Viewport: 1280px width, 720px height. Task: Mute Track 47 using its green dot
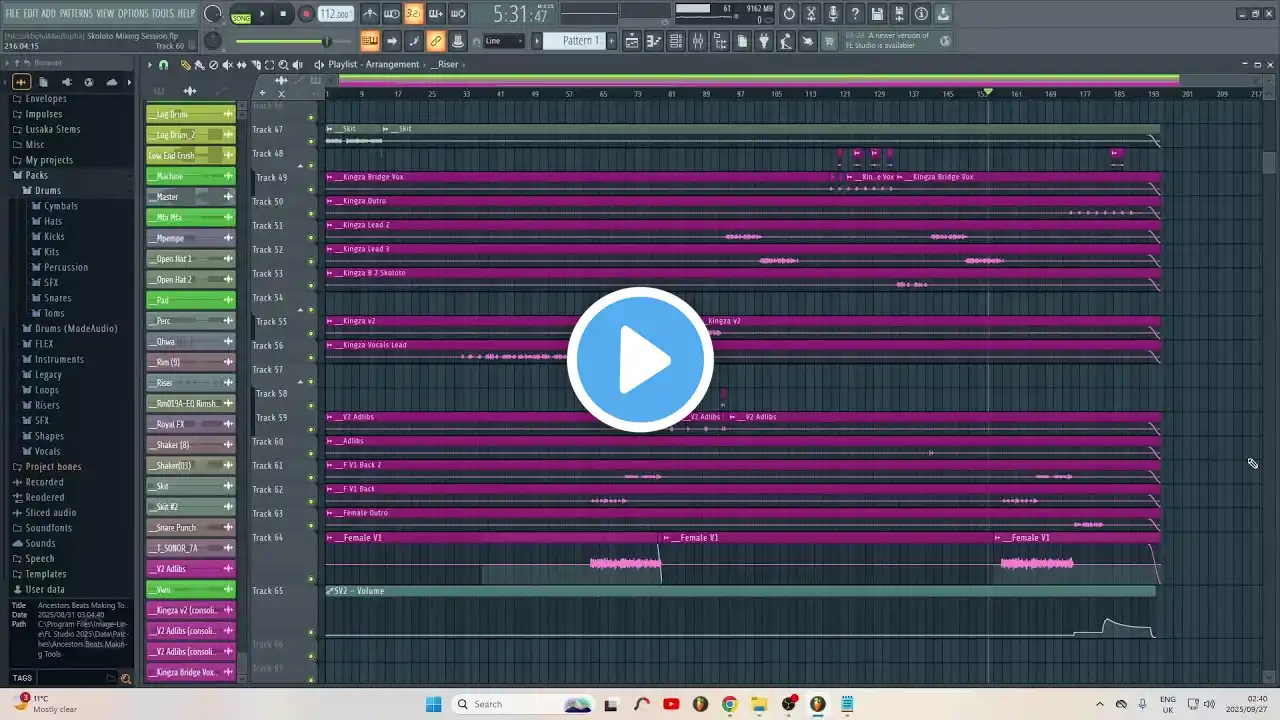click(x=311, y=141)
